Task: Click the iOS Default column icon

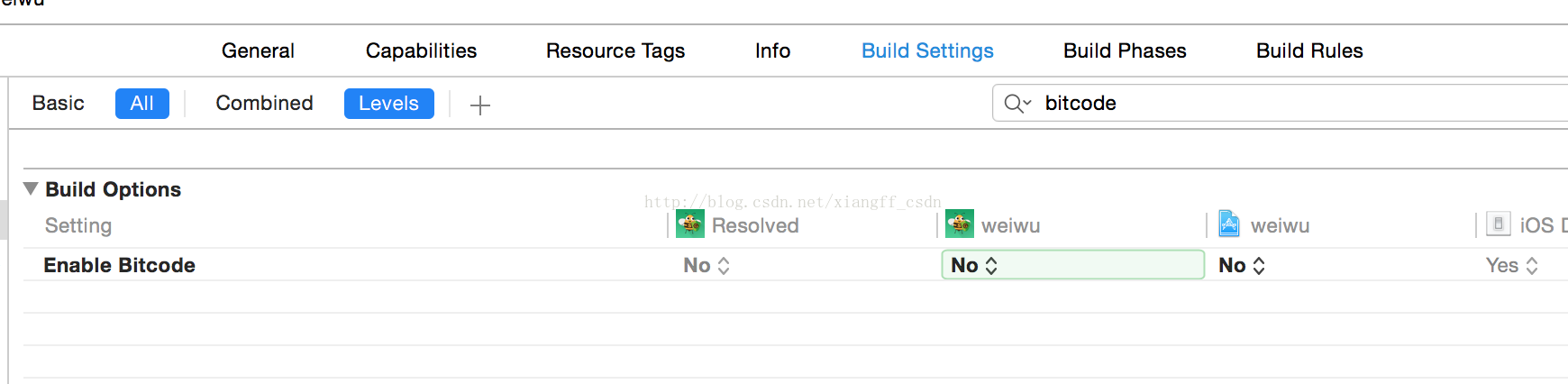Action: (x=1498, y=224)
